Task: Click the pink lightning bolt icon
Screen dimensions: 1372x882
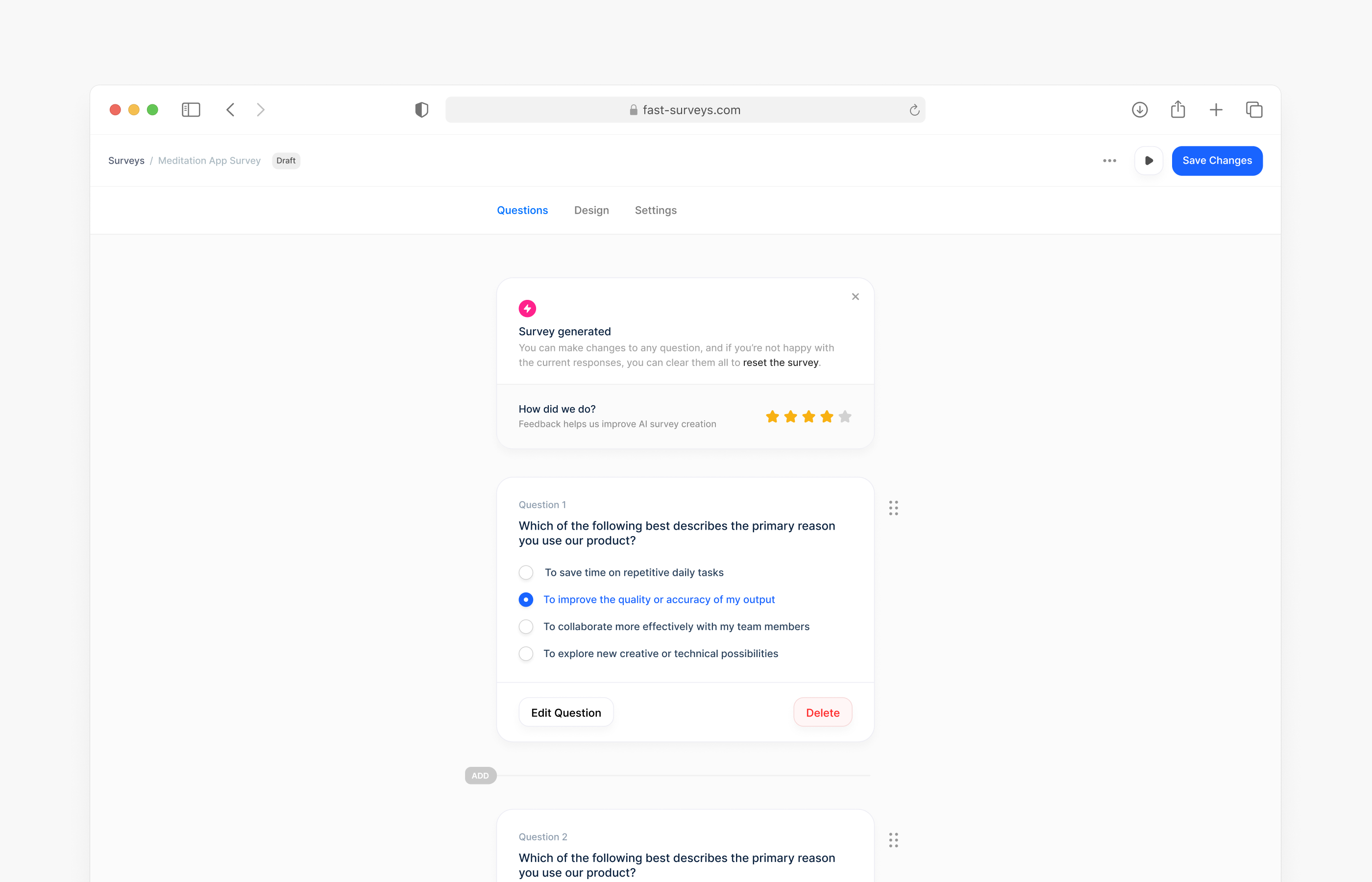Action: tap(527, 309)
